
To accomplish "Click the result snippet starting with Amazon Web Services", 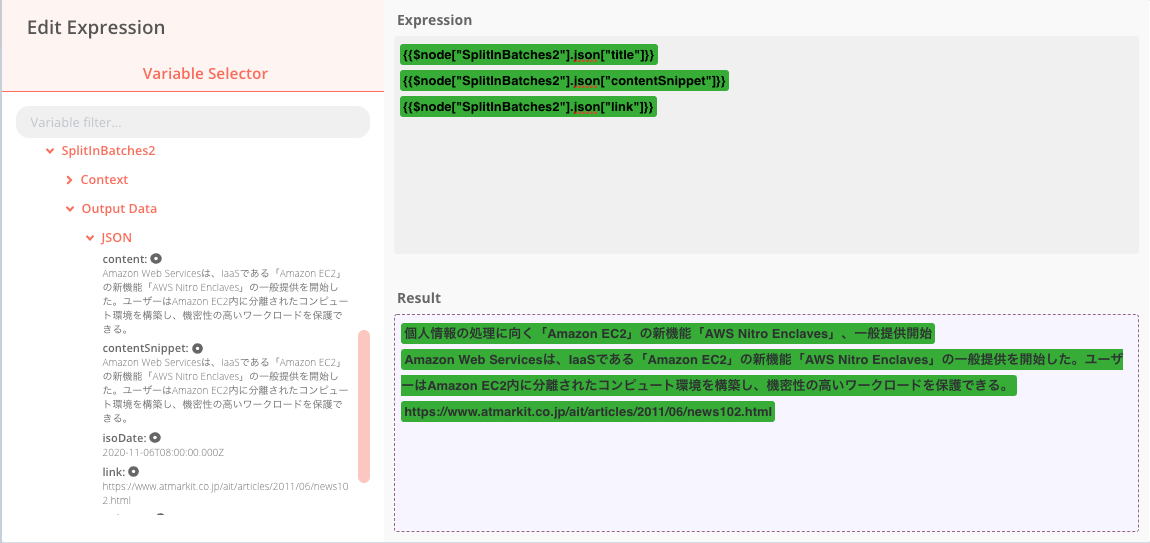I will (761, 373).
